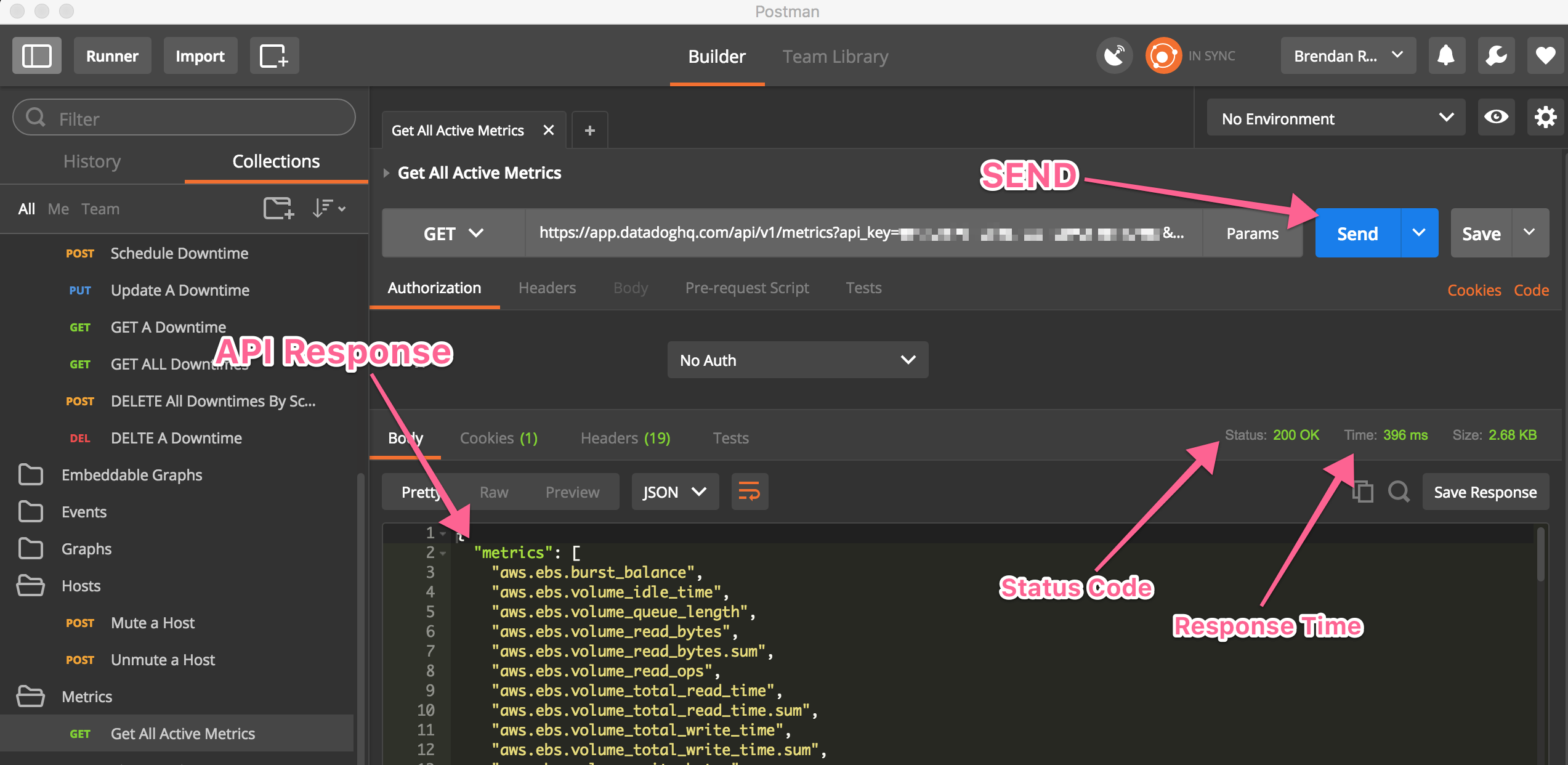This screenshot has width=1568, height=765.
Task: Toggle the environment quick look eye
Action: tap(1496, 117)
